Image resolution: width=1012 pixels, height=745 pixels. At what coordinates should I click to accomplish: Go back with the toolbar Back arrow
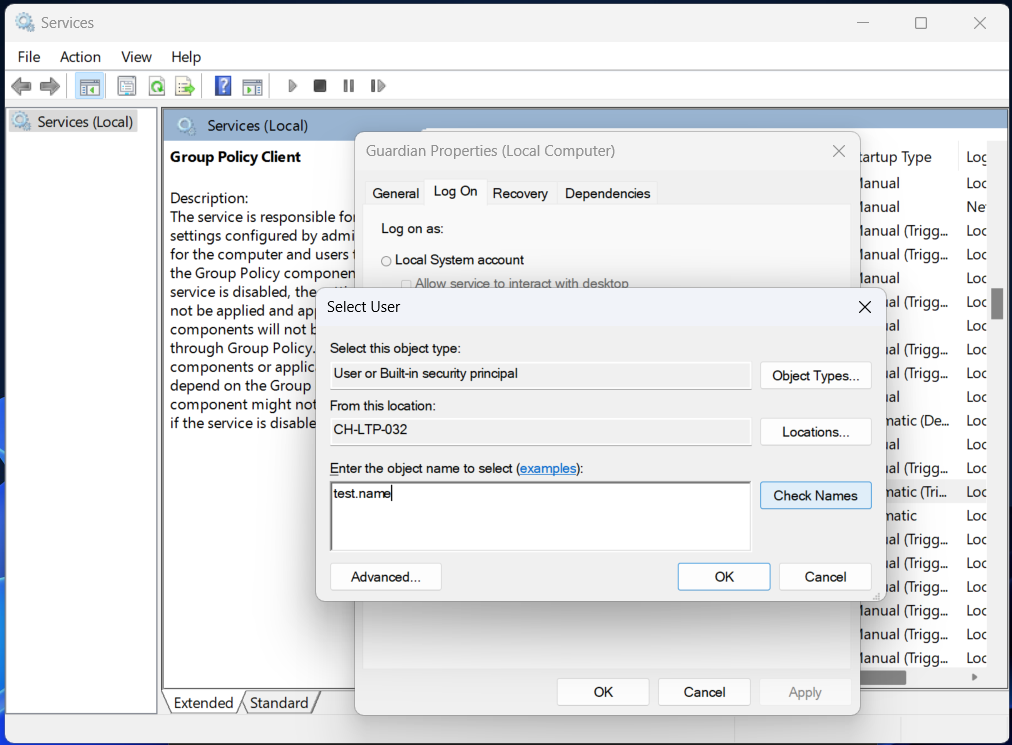tap(21, 86)
